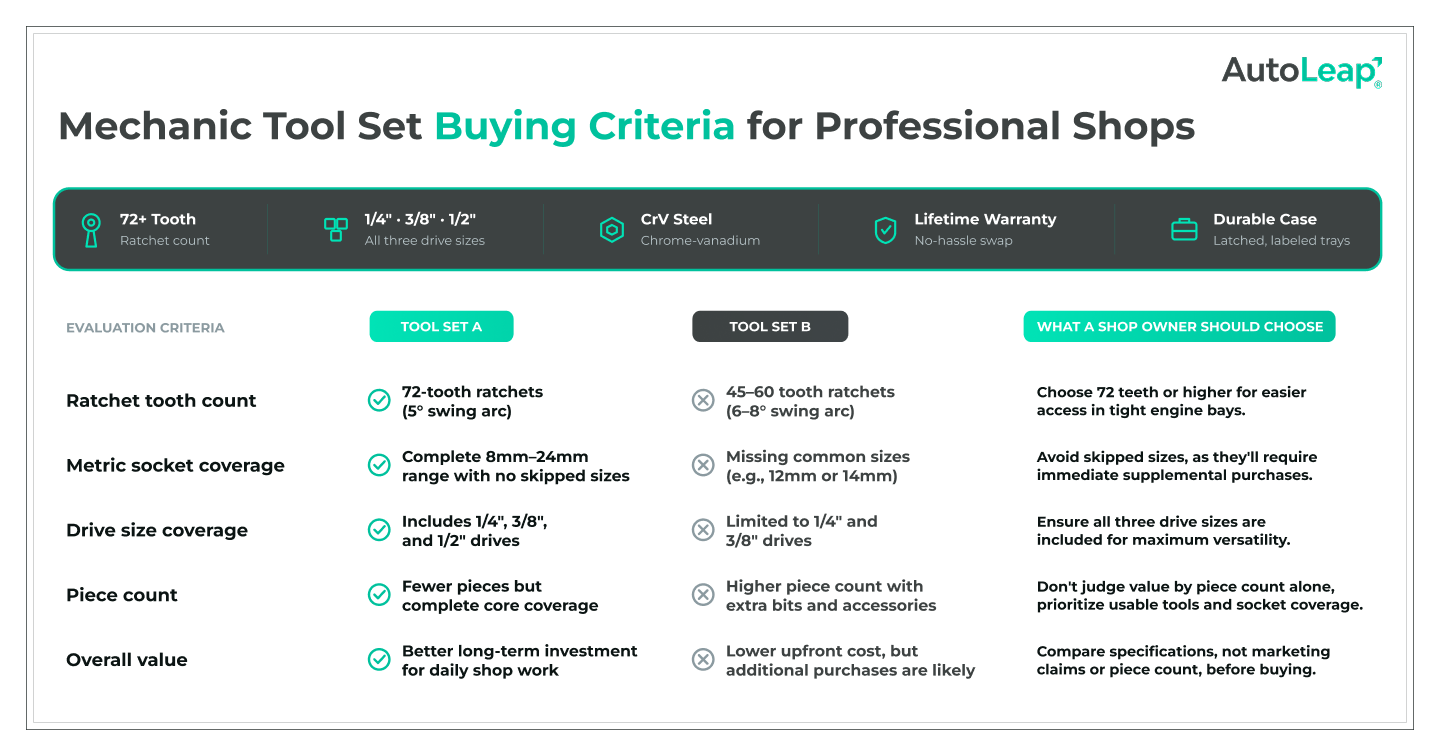The image size is (1440, 756).
Task: Click the Durable Case toolbox icon
Action: [1184, 230]
